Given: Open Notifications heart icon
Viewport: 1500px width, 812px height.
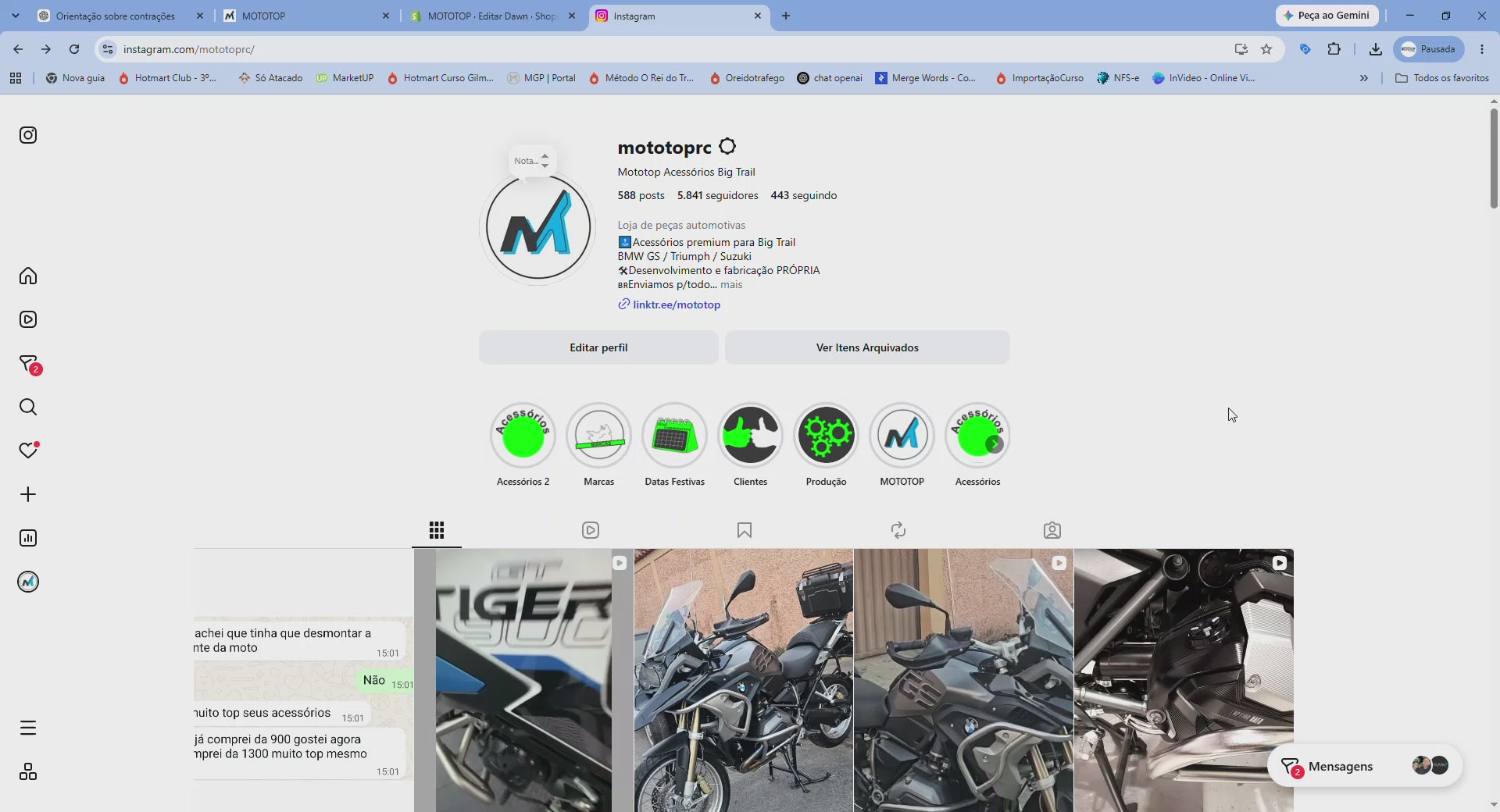Looking at the screenshot, I should (x=29, y=450).
